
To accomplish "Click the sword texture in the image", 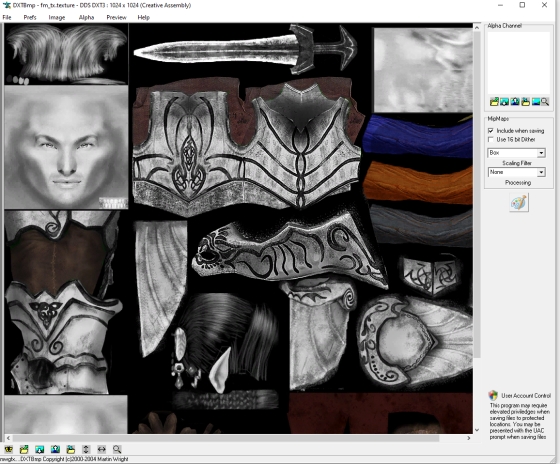I will 245,49.
